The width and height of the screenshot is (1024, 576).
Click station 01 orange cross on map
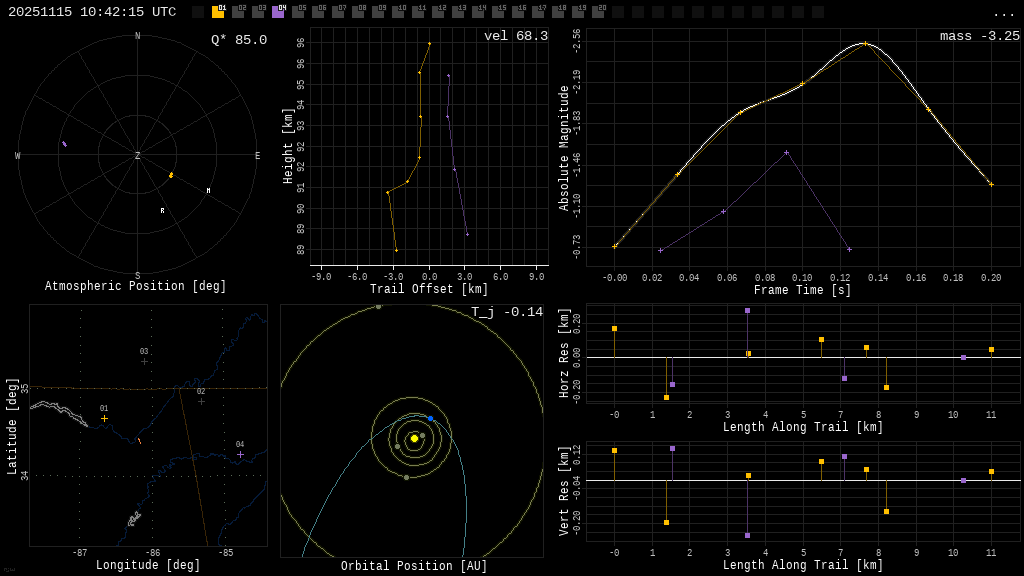click(x=104, y=418)
